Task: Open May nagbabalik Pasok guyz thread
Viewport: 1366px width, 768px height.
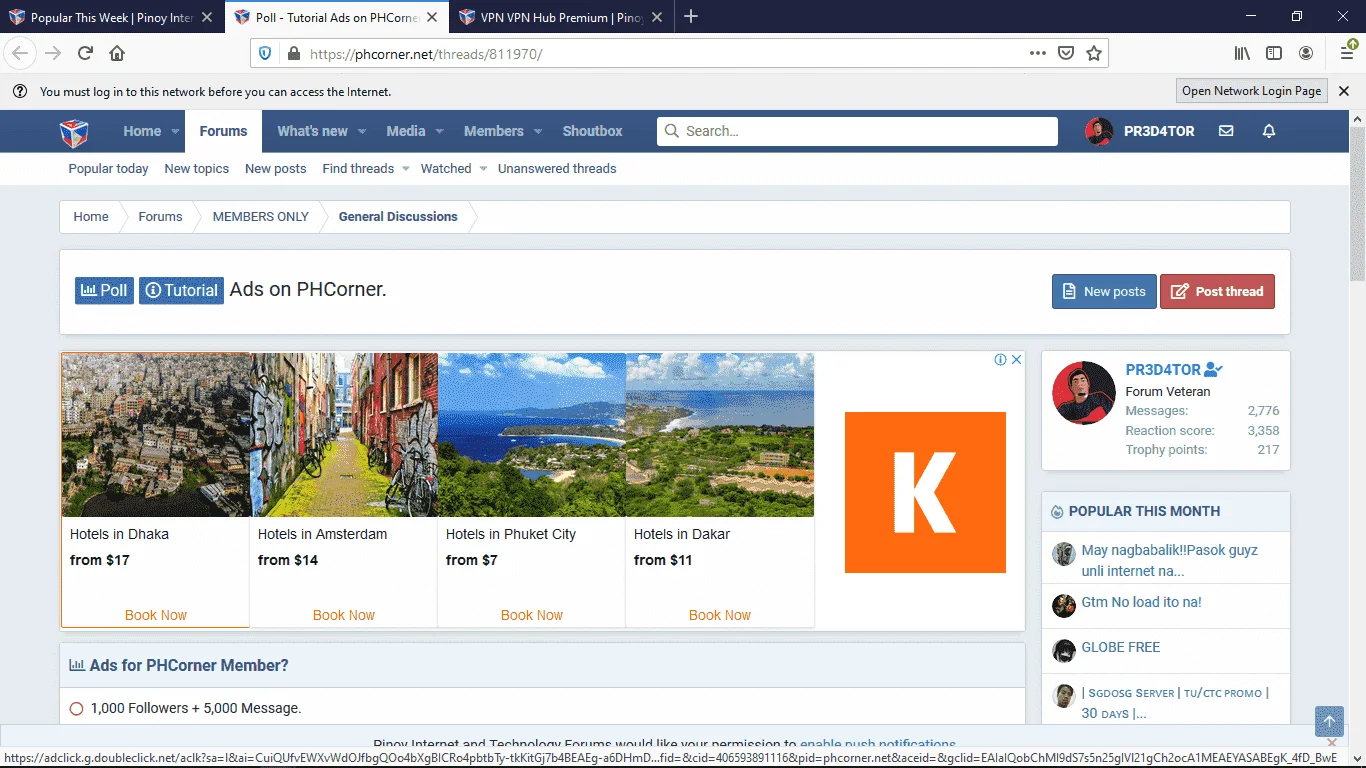Action: pos(1169,561)
